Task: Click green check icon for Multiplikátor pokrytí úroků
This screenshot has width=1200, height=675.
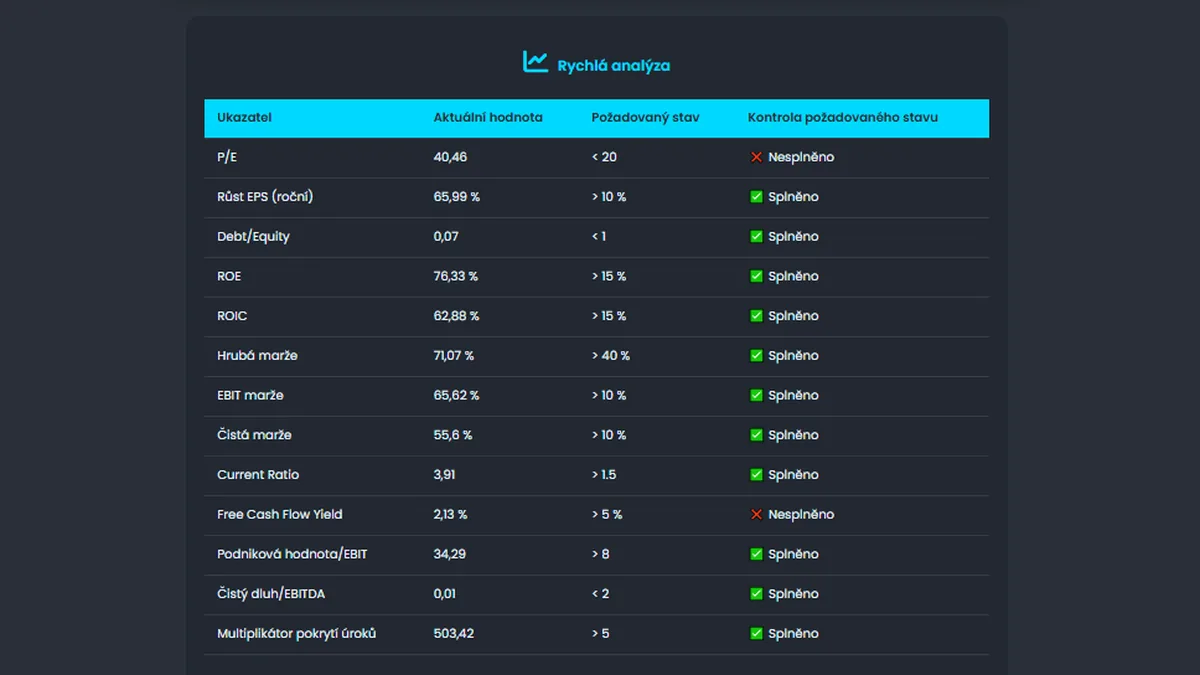Action: point(757,634)
